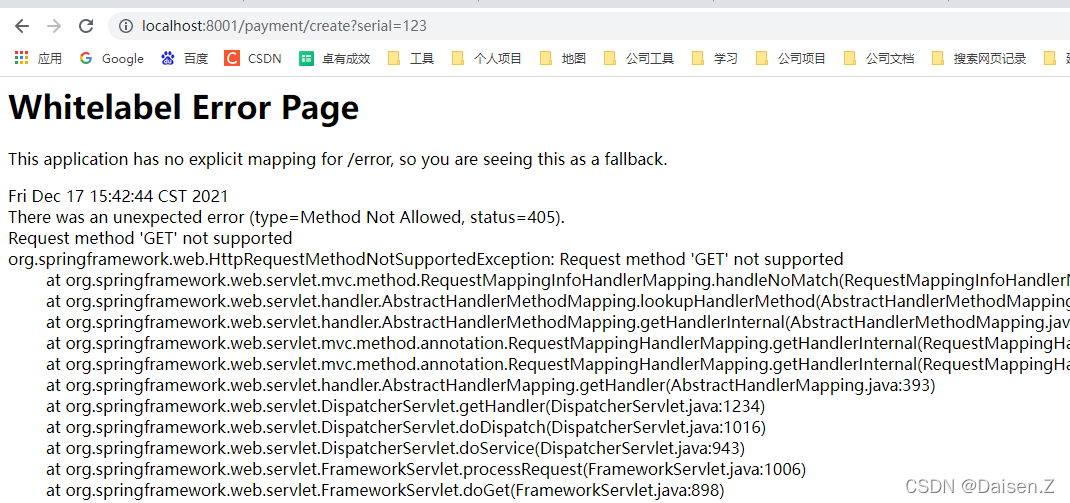Click the browser Back arrow

coord(22,27)
